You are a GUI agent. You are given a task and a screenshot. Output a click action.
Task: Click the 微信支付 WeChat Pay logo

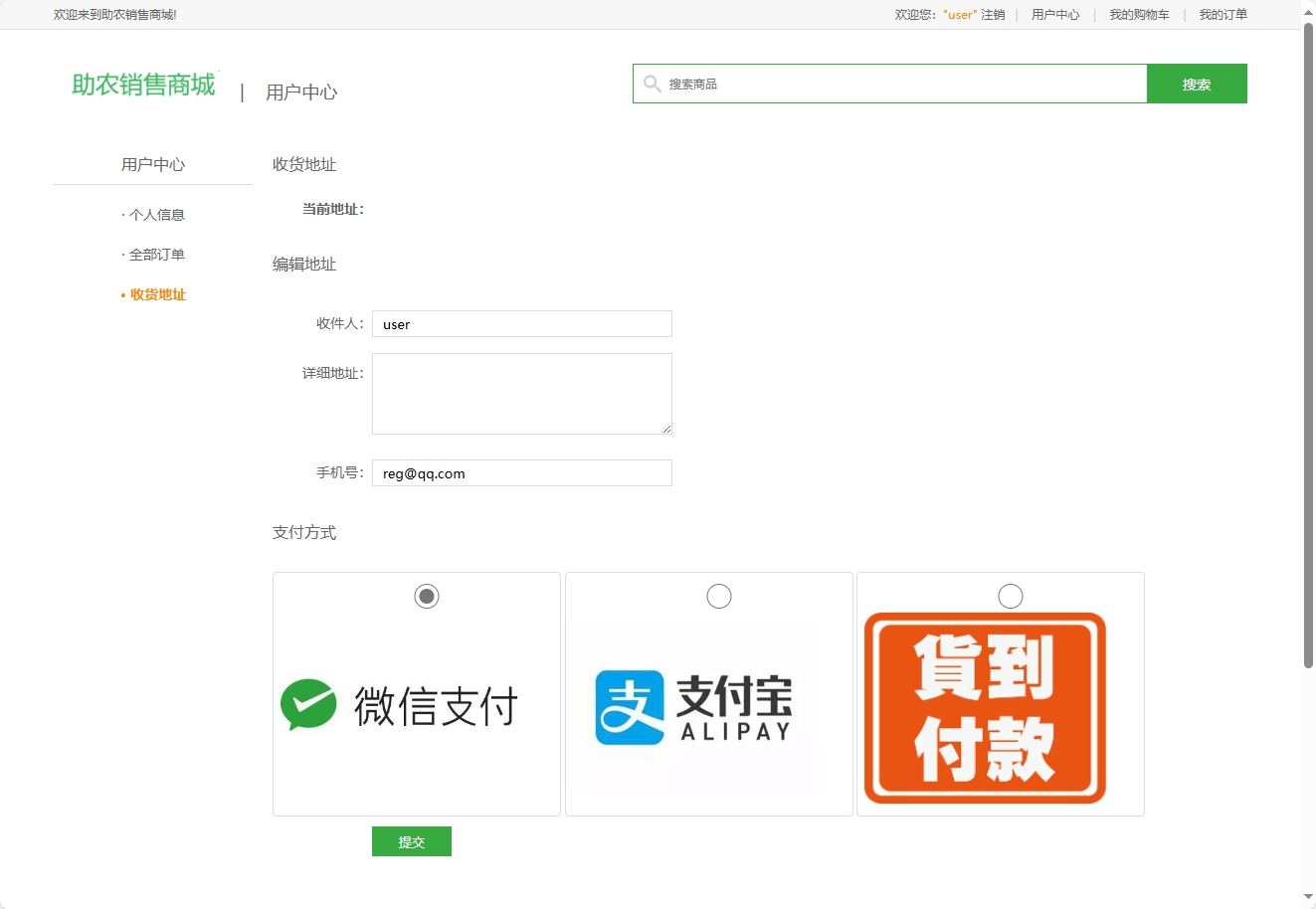point(416,706)
